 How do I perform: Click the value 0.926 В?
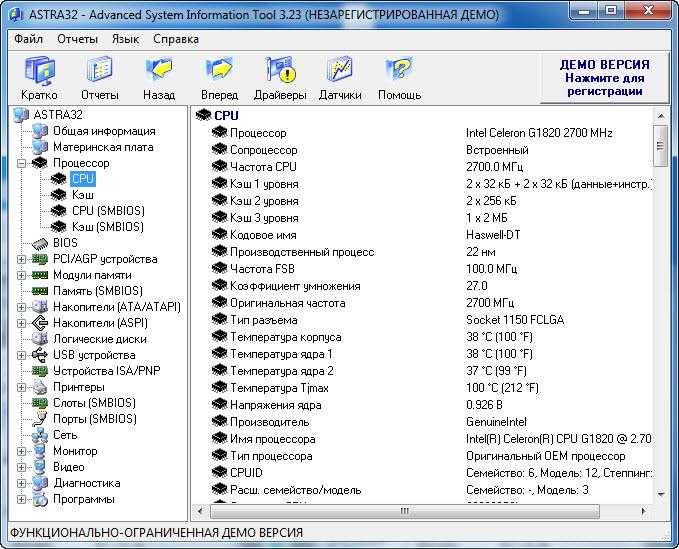coord(484,405)
